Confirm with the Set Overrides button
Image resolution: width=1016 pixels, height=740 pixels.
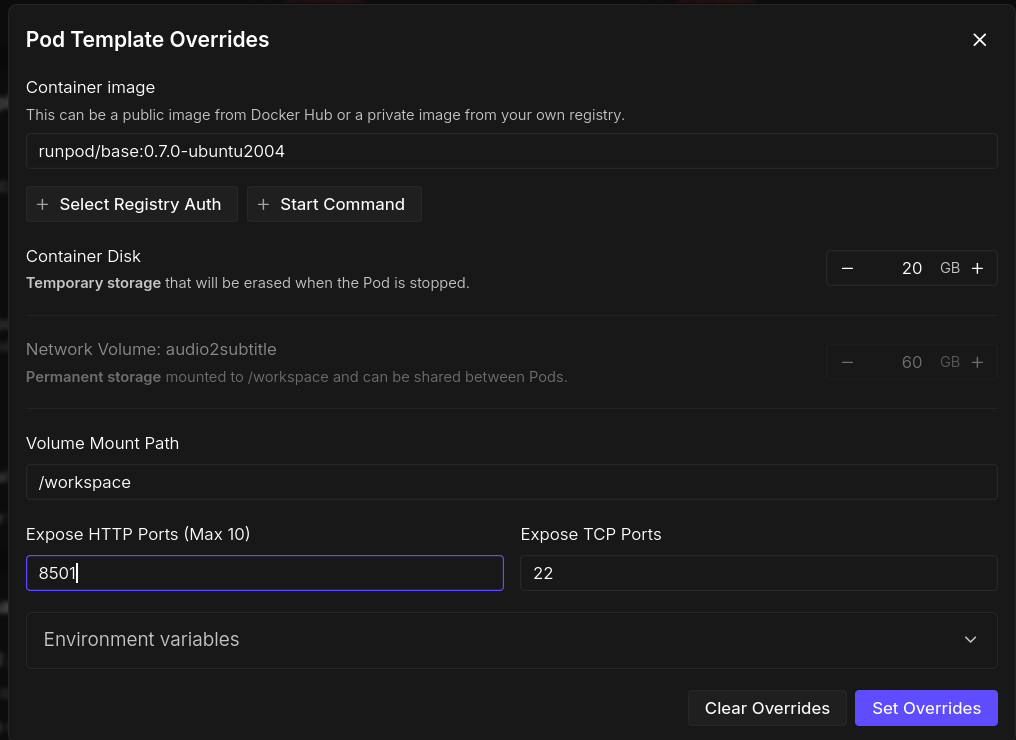click(x=926, y=708)
